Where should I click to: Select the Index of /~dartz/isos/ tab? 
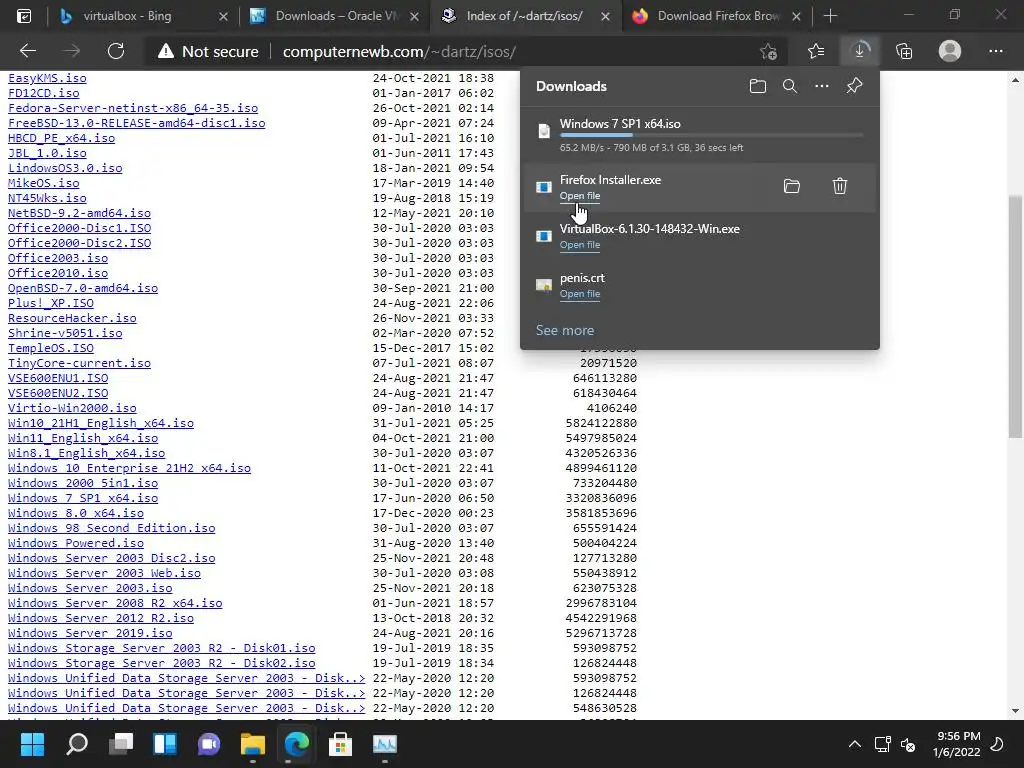pos(524,16)
